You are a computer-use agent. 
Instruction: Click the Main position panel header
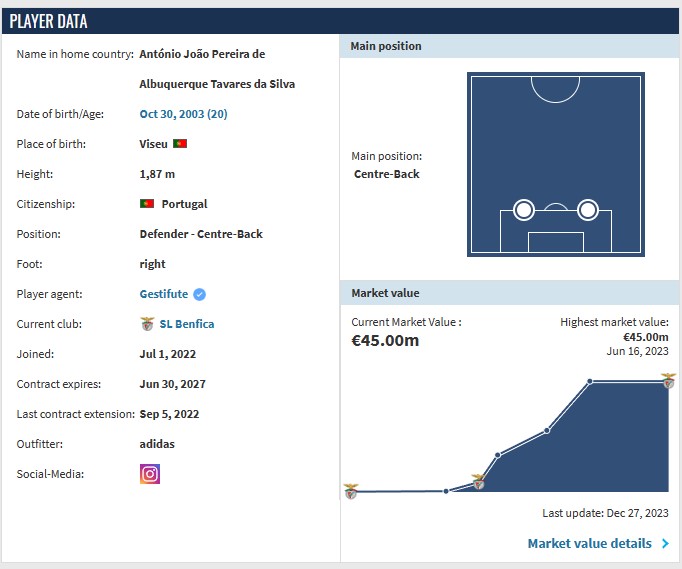click(386, 46)
